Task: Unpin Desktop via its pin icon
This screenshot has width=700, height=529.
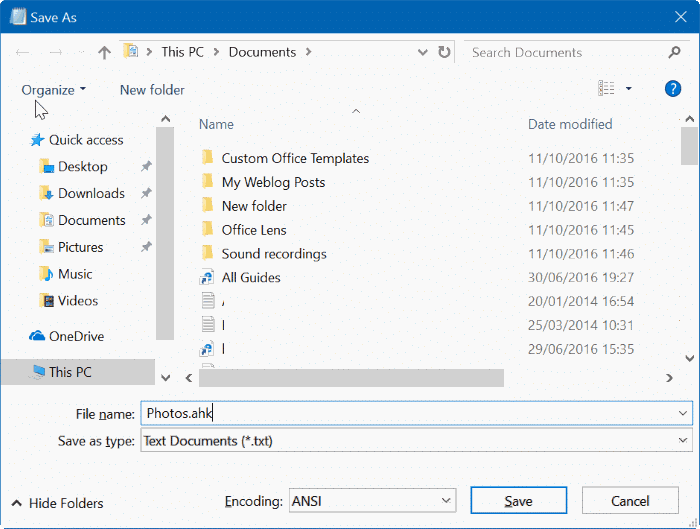Action: point(146,167)
